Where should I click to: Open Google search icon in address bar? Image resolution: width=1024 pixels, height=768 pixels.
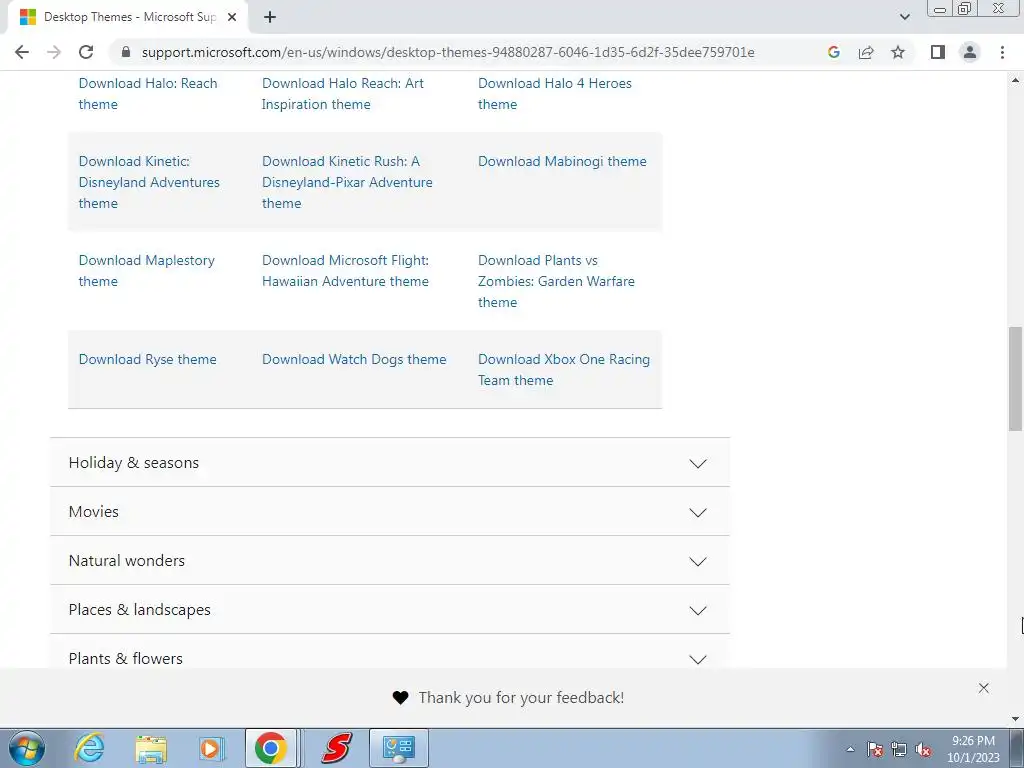(833, 52)
